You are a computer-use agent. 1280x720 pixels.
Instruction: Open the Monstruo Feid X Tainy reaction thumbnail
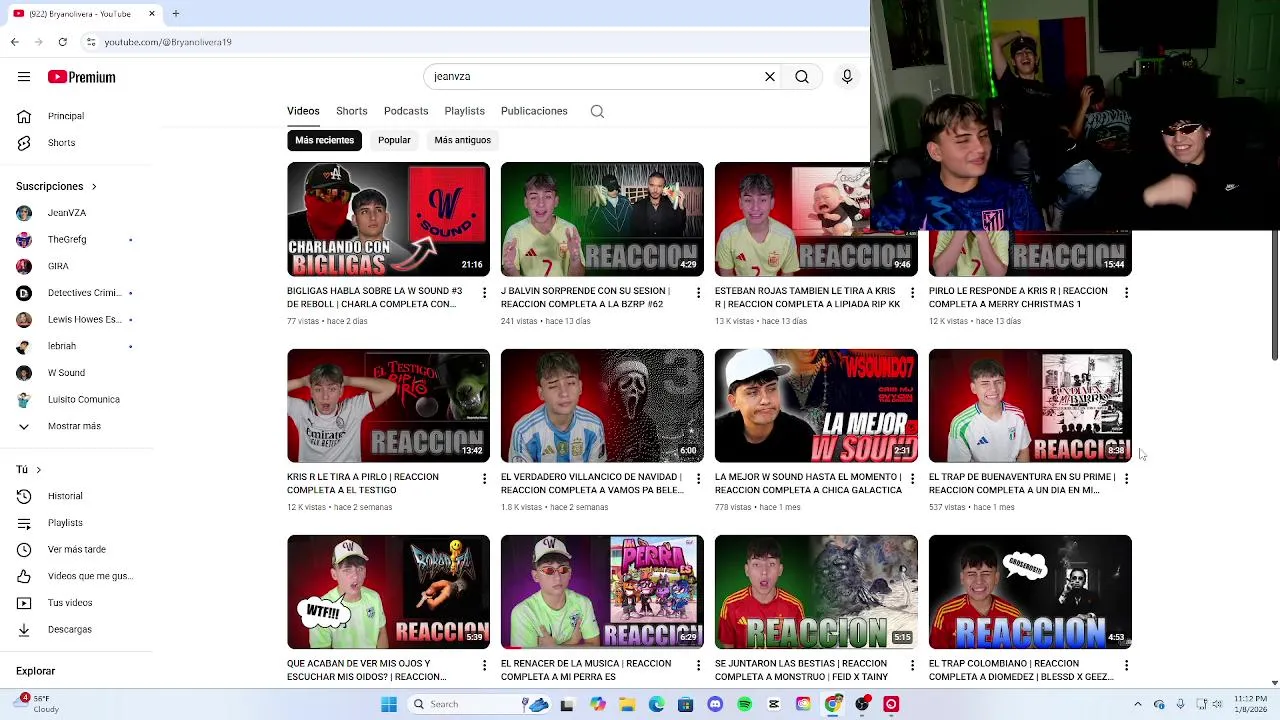(816, 592)
